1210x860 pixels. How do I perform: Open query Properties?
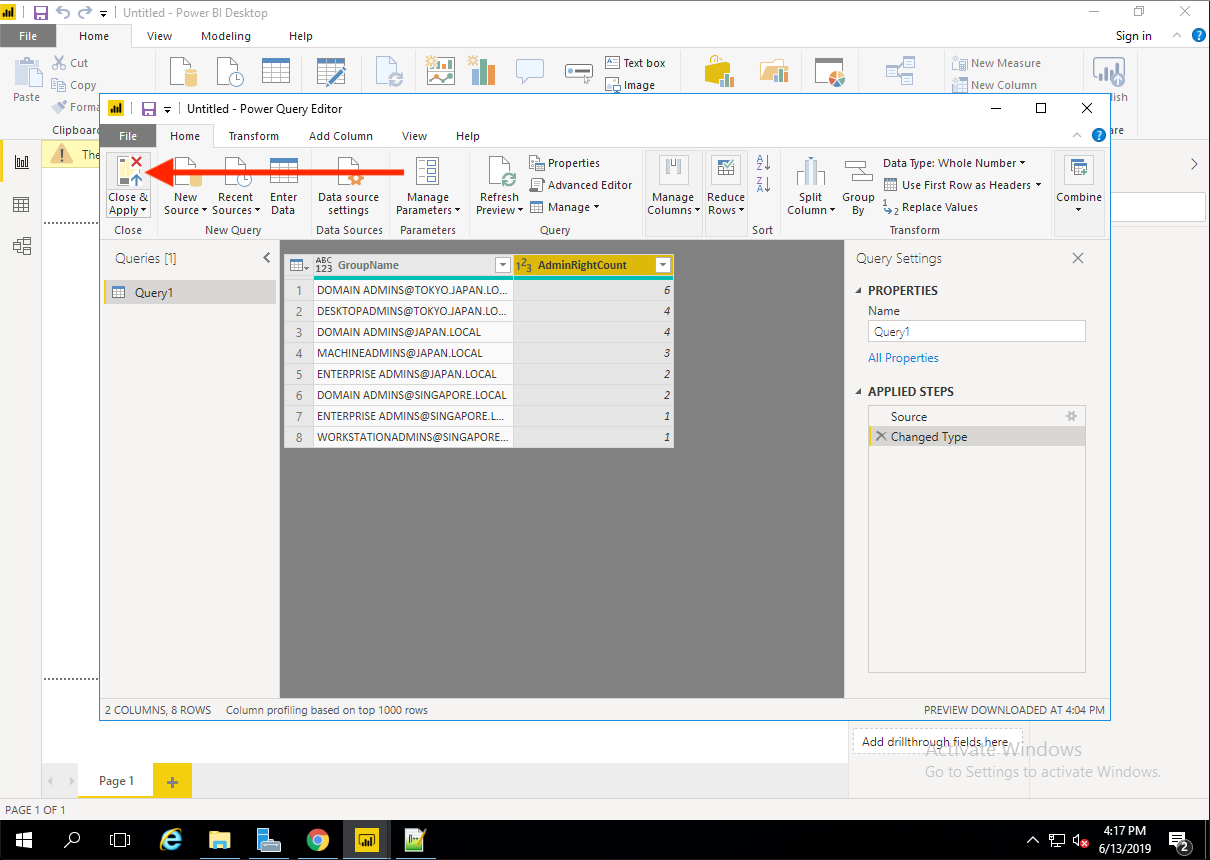[565, 163]
